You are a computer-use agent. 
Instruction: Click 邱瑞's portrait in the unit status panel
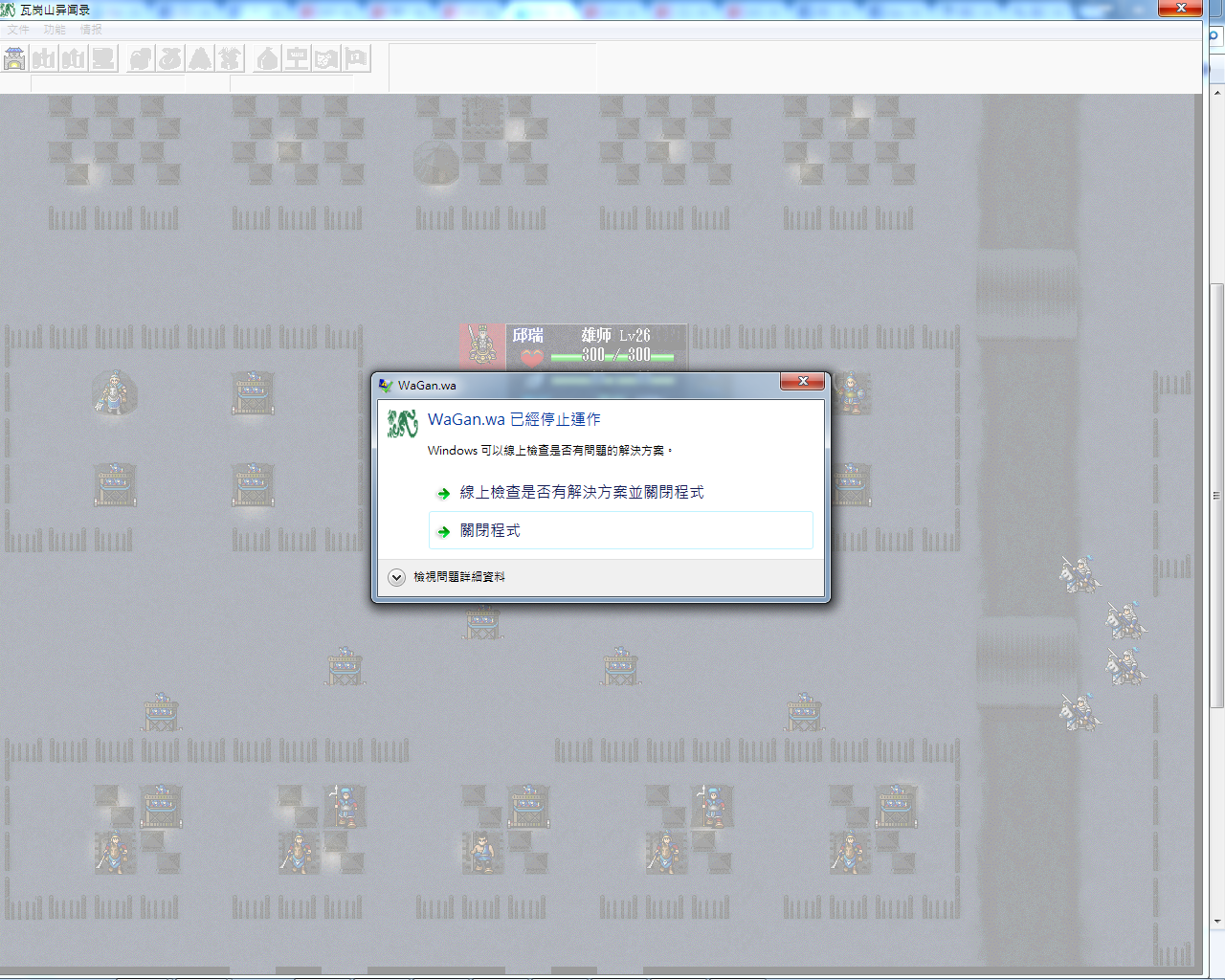coord(482,345)
